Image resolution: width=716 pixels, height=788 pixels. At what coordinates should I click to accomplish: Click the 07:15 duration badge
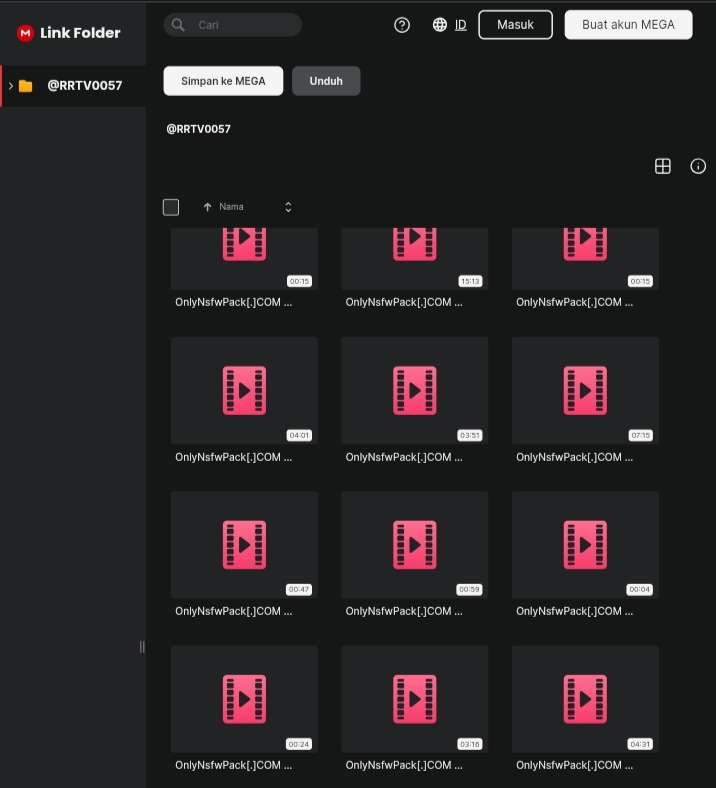click(641, 435)
